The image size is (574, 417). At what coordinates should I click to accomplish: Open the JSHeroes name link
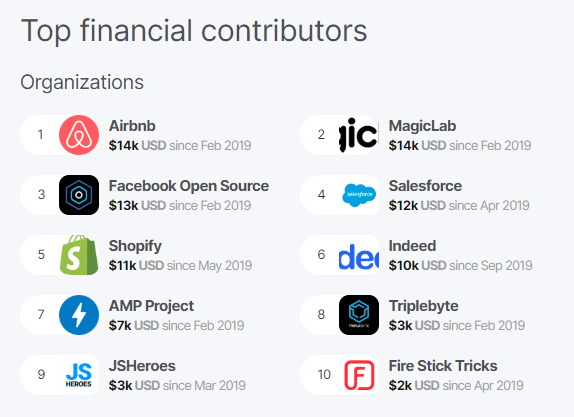point(142,366)
